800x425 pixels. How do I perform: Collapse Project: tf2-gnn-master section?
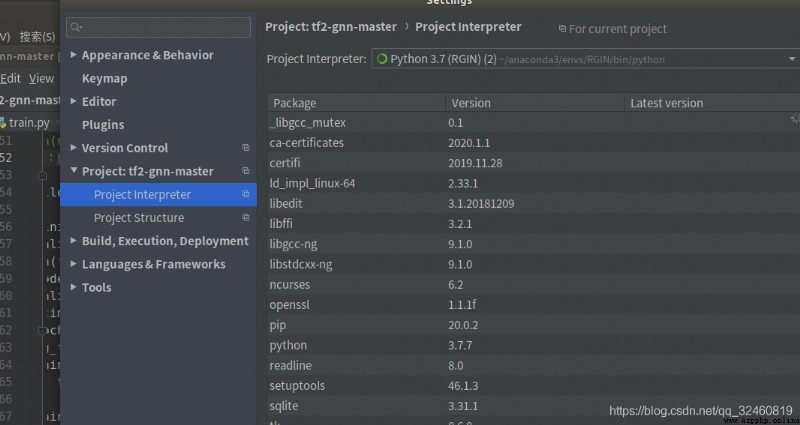[73, 170]
